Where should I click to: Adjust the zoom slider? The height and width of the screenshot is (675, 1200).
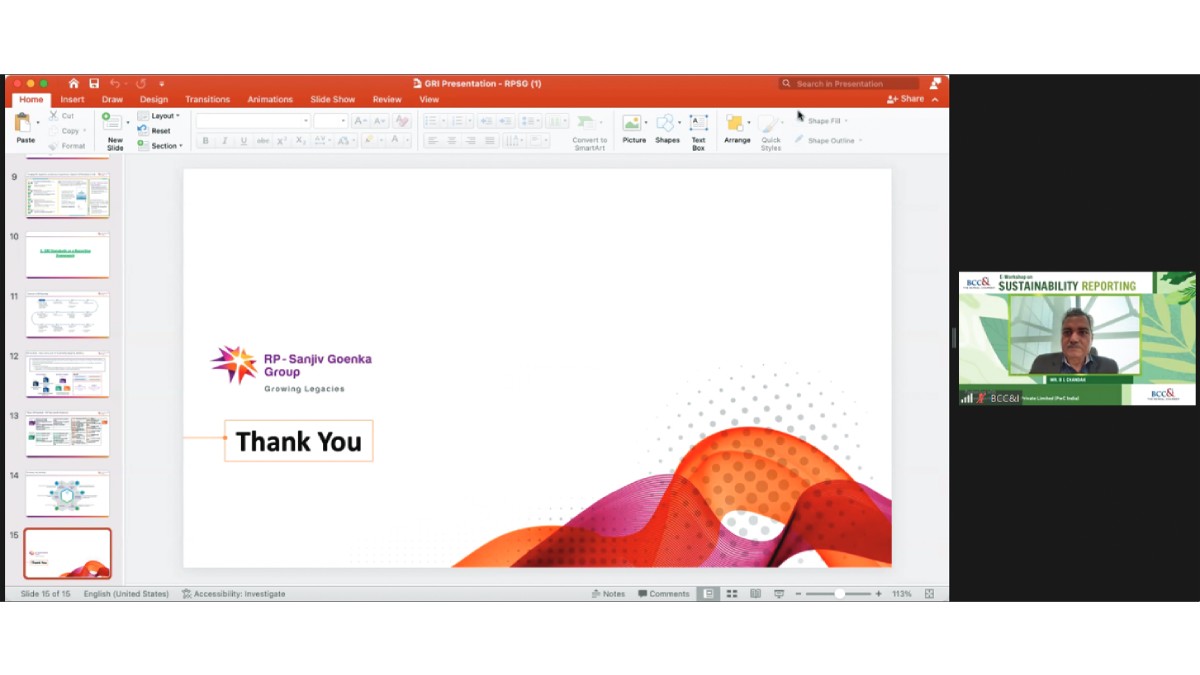tap(839, 594)
